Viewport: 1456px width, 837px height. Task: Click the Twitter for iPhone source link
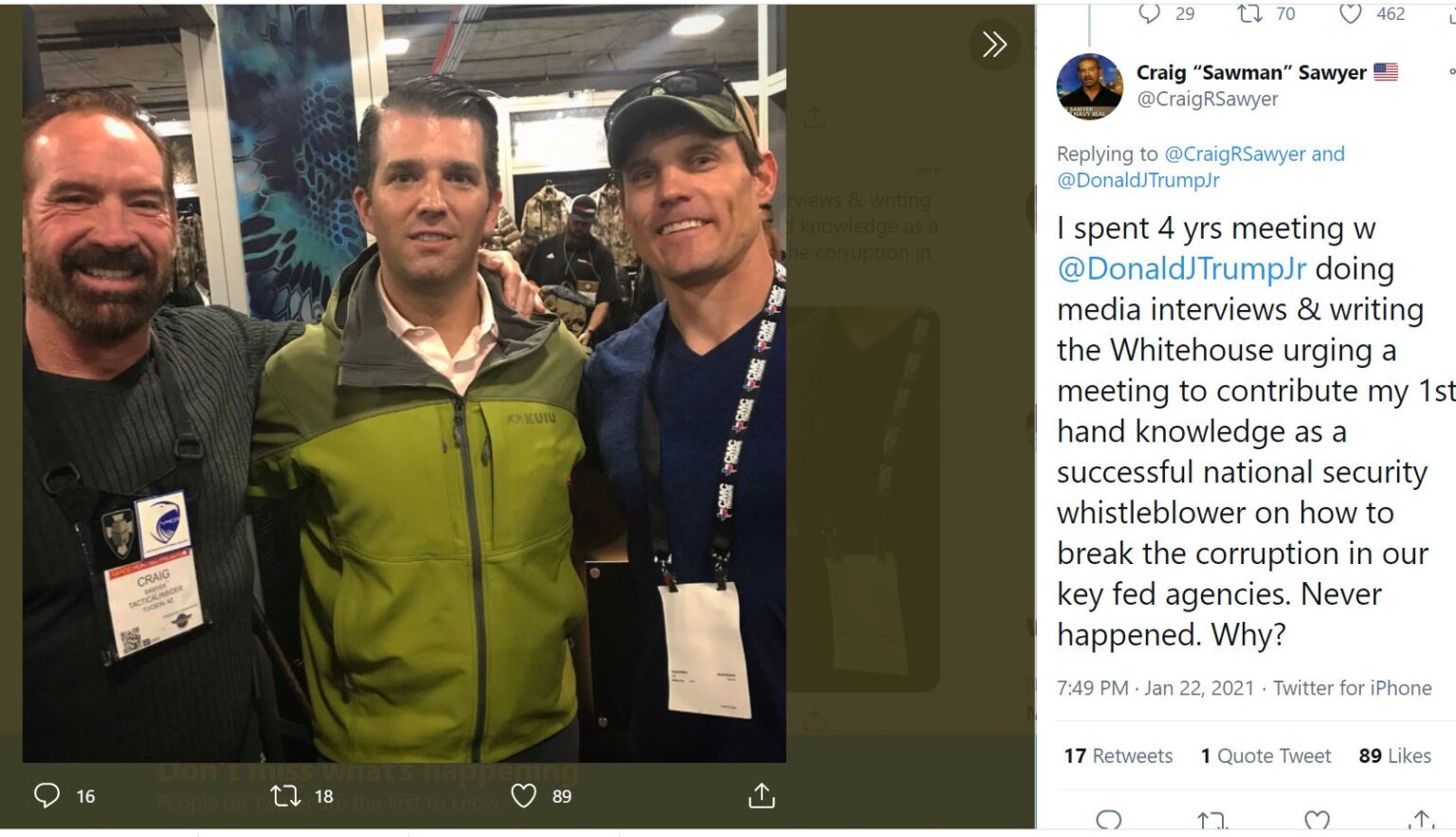pos(1352,688)
